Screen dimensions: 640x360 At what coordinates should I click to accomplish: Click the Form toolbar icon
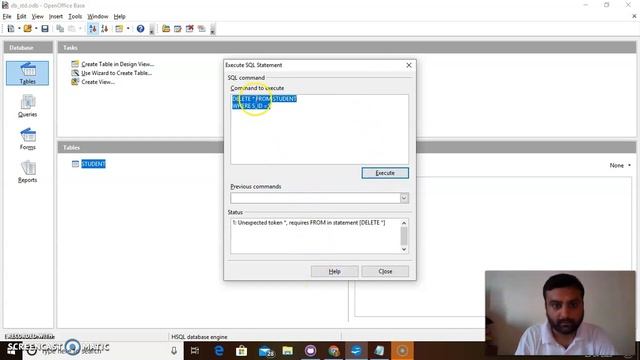(x=119, y=29)
